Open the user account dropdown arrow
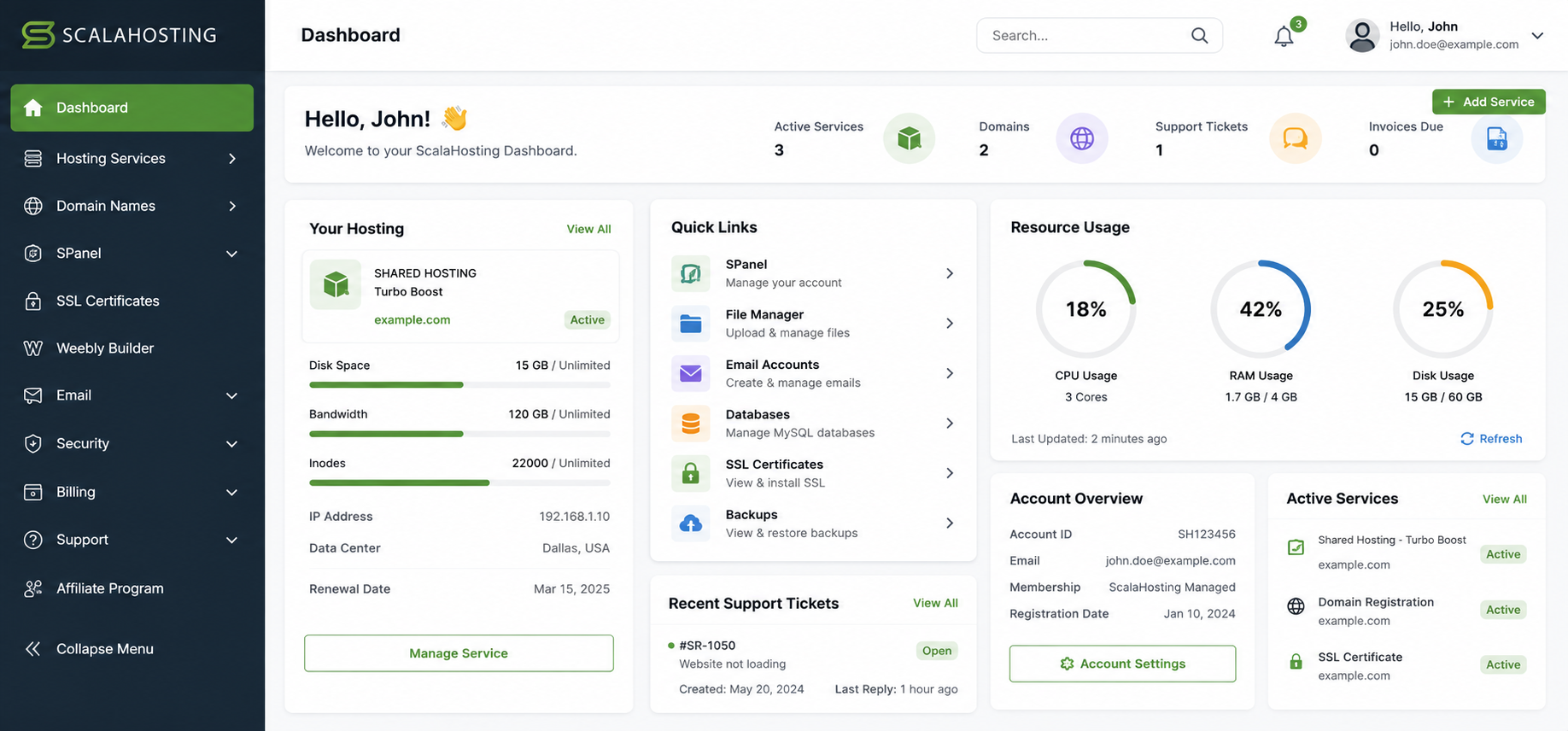The height and width of the screenshot is (731, 1568). tap(1537, 36)
